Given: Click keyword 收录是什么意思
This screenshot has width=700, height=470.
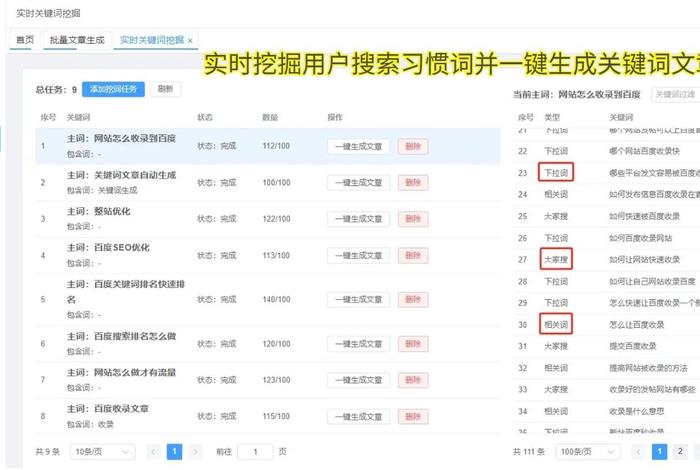Looking at the screenshot, I should [x=637, y=412].
